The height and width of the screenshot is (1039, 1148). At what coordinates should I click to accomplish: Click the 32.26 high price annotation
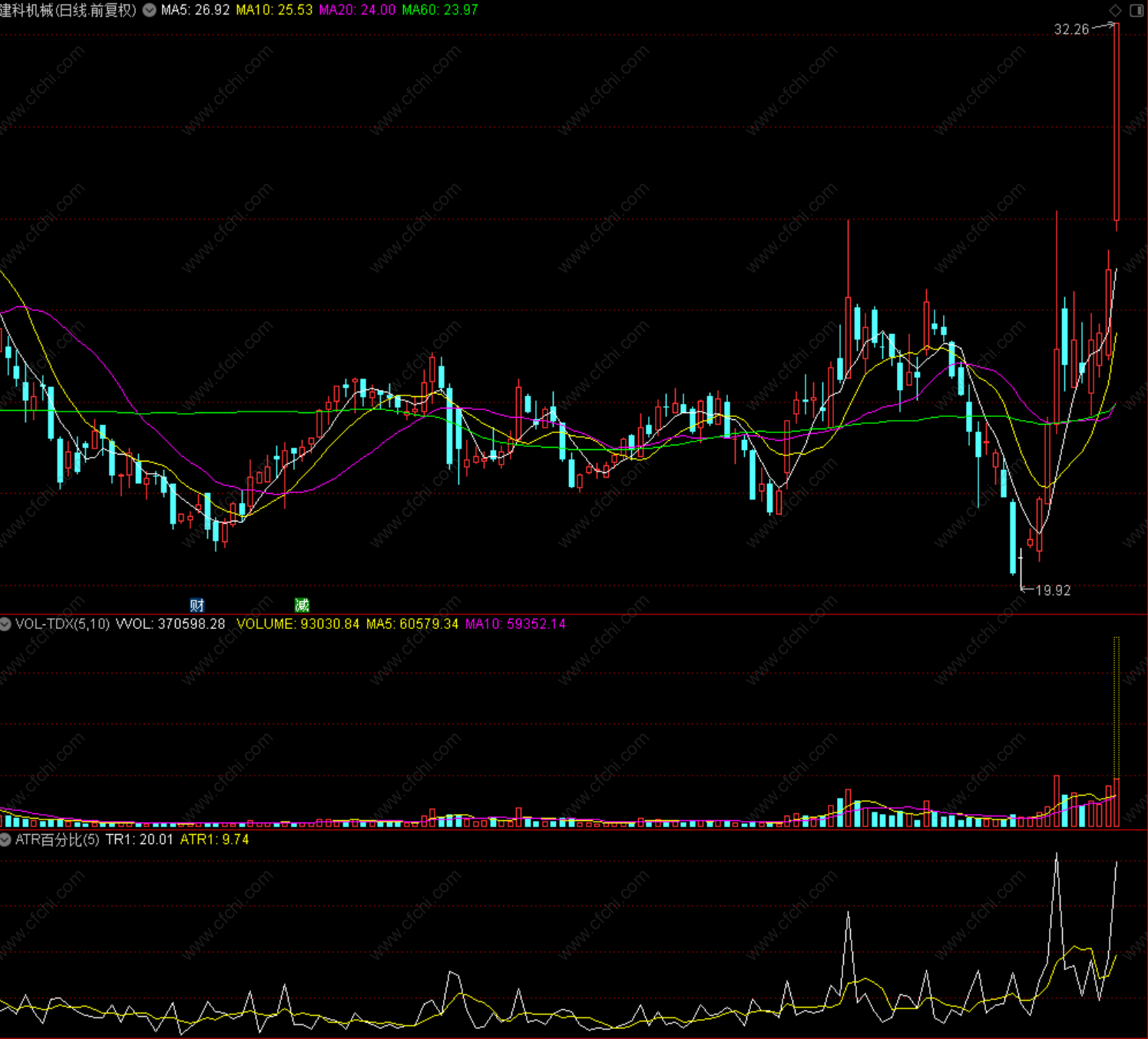click(x=1071, y=29)
